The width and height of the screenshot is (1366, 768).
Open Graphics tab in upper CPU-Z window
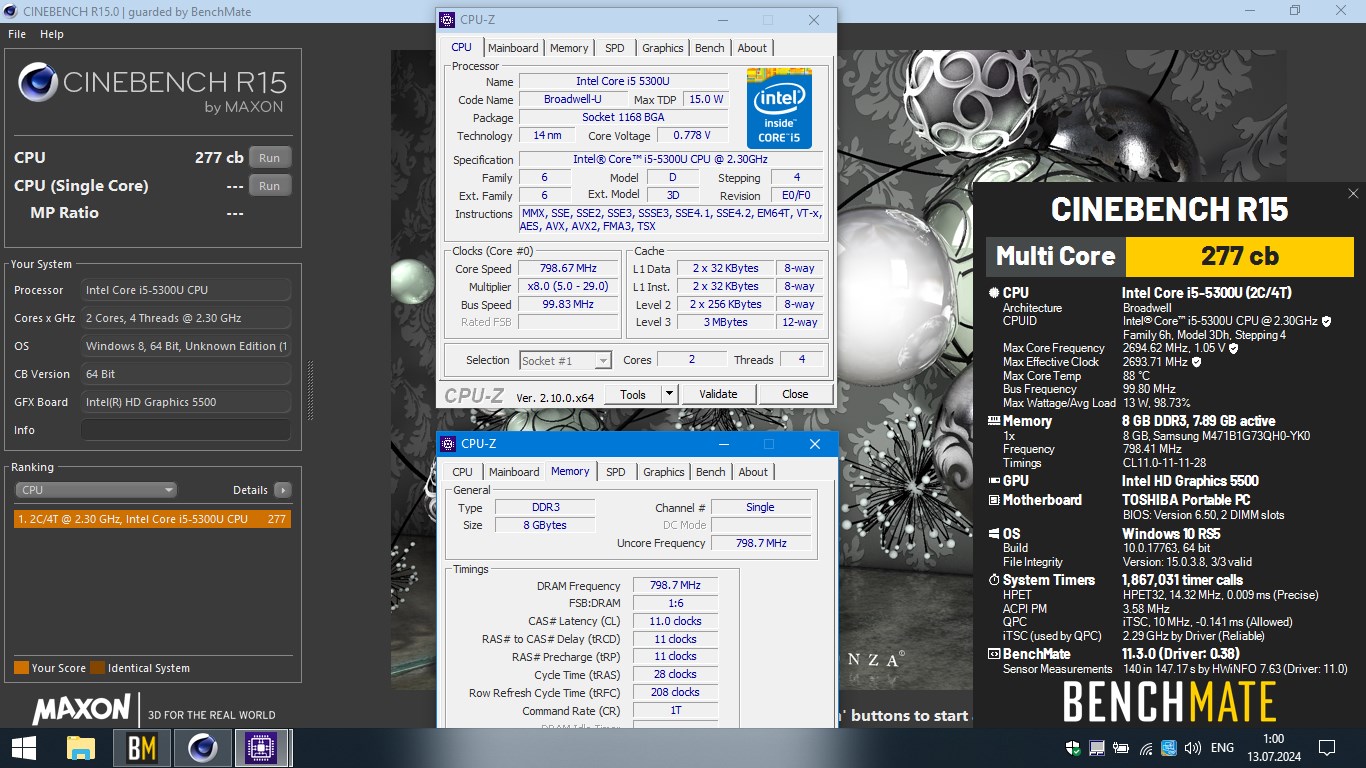coord(663,48)
